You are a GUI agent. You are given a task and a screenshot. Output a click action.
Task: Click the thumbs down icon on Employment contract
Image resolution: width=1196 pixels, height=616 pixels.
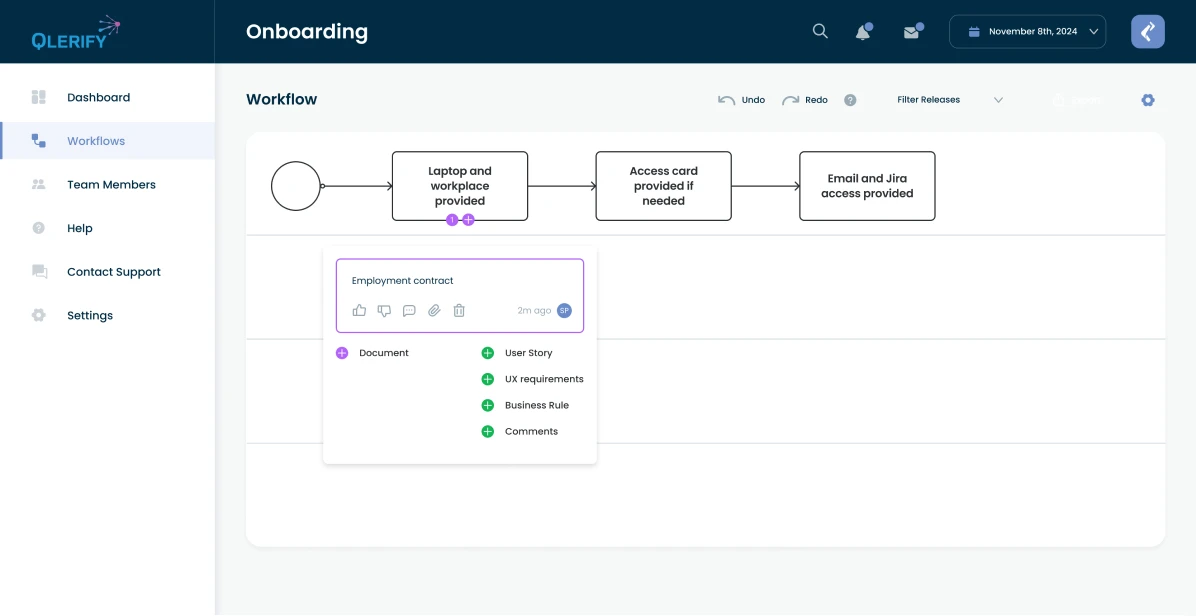click(x=384, y=311)
